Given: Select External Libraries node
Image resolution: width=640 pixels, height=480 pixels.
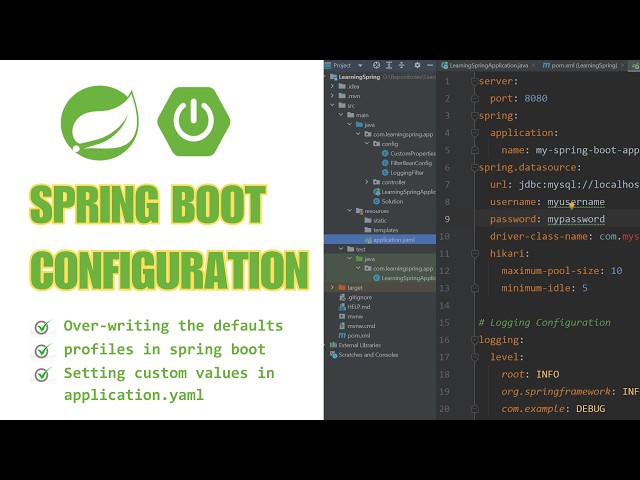Looking at the screenshot, I should 356,345.
